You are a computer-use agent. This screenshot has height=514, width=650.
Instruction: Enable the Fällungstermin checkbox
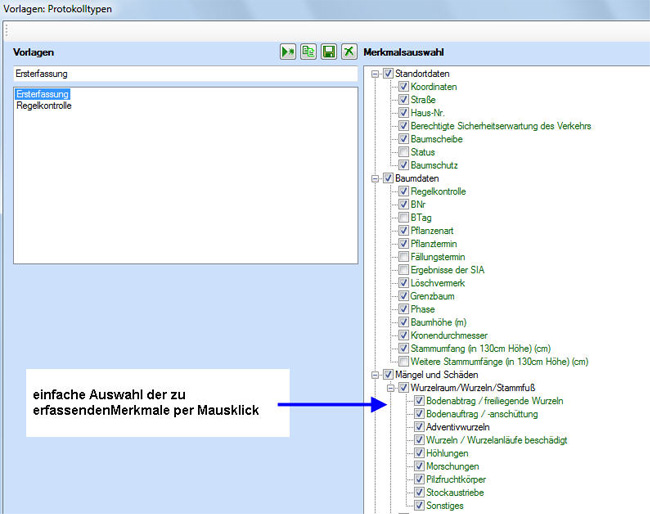402,257
